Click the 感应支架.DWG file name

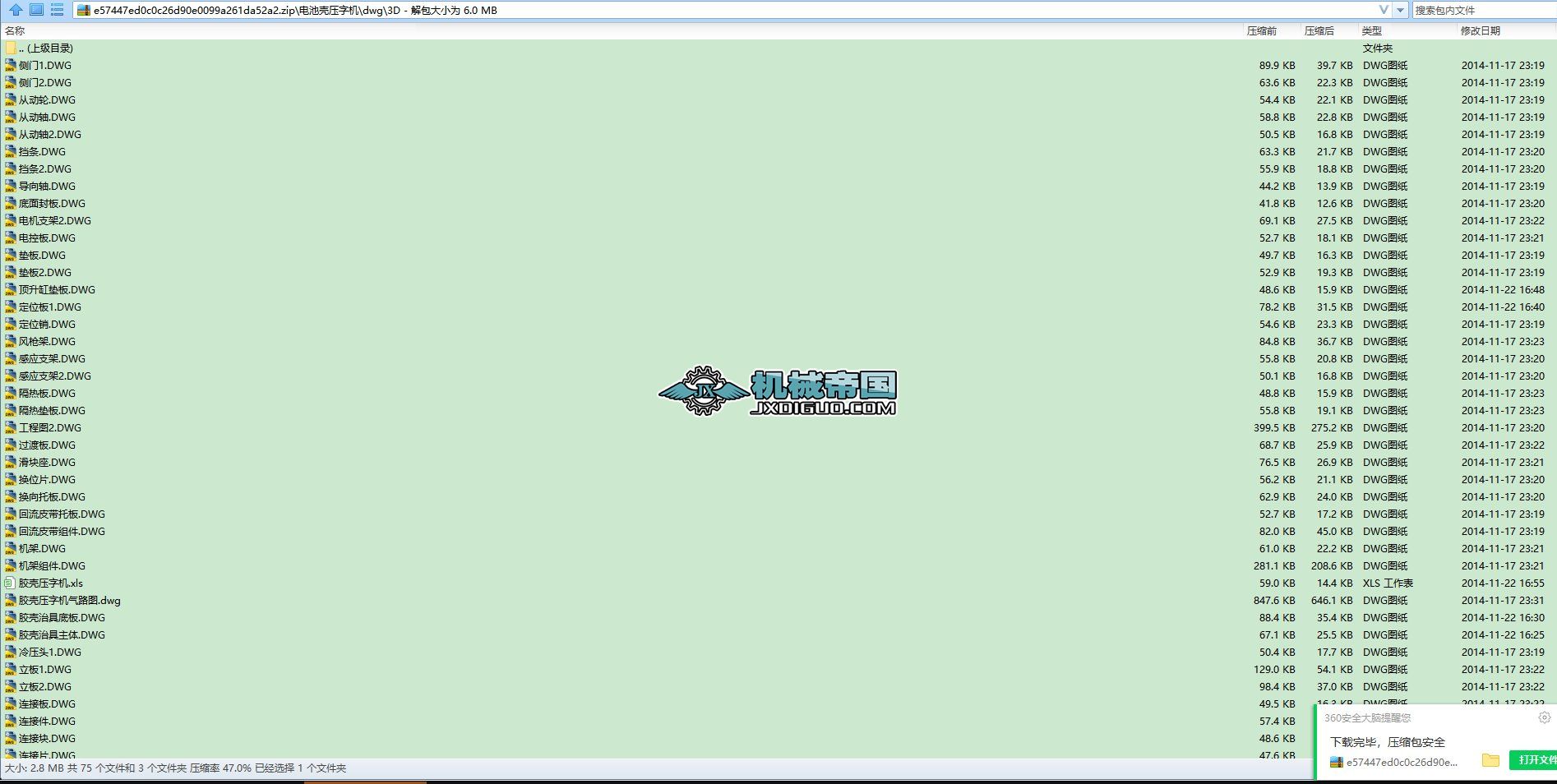pyautogui.click(x=52, y=358)
